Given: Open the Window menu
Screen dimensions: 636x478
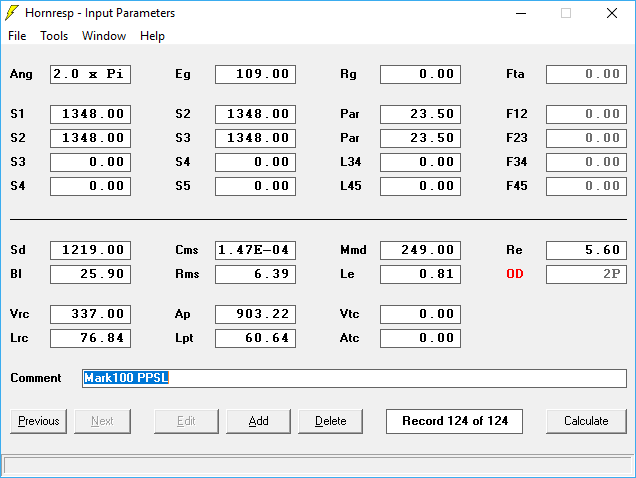Looking at the screenshot, I should [x=104, y=36].
